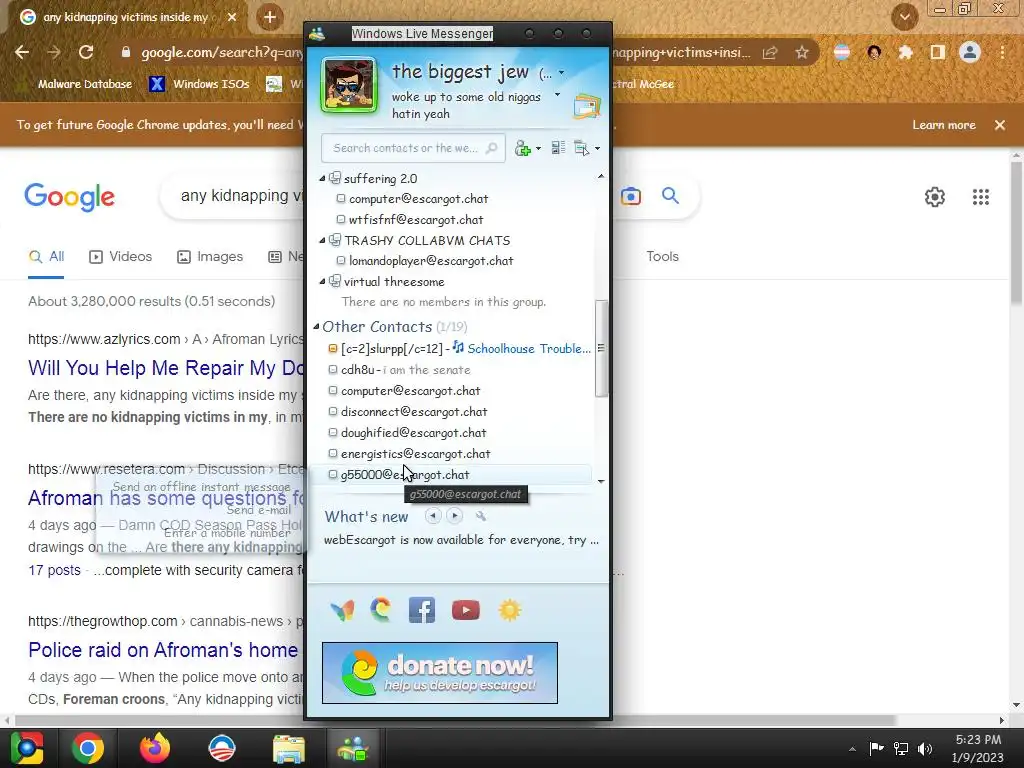
Task: Click the donate now banner
Action: (440, 673)
